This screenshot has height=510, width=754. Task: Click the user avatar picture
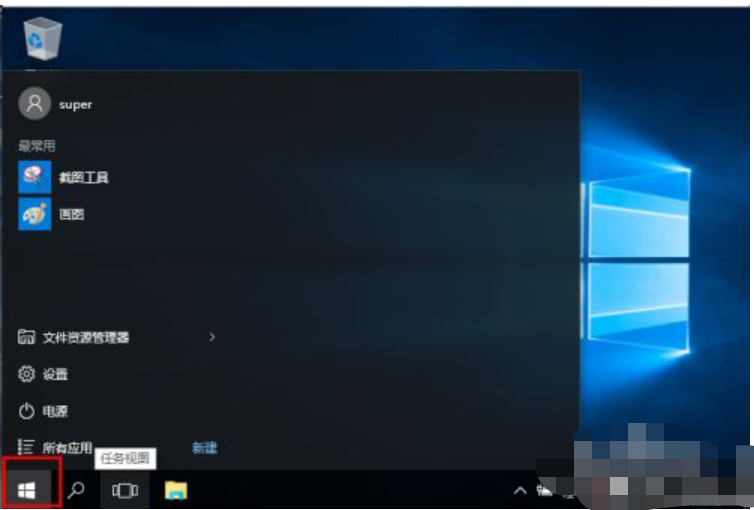point(34,104)
